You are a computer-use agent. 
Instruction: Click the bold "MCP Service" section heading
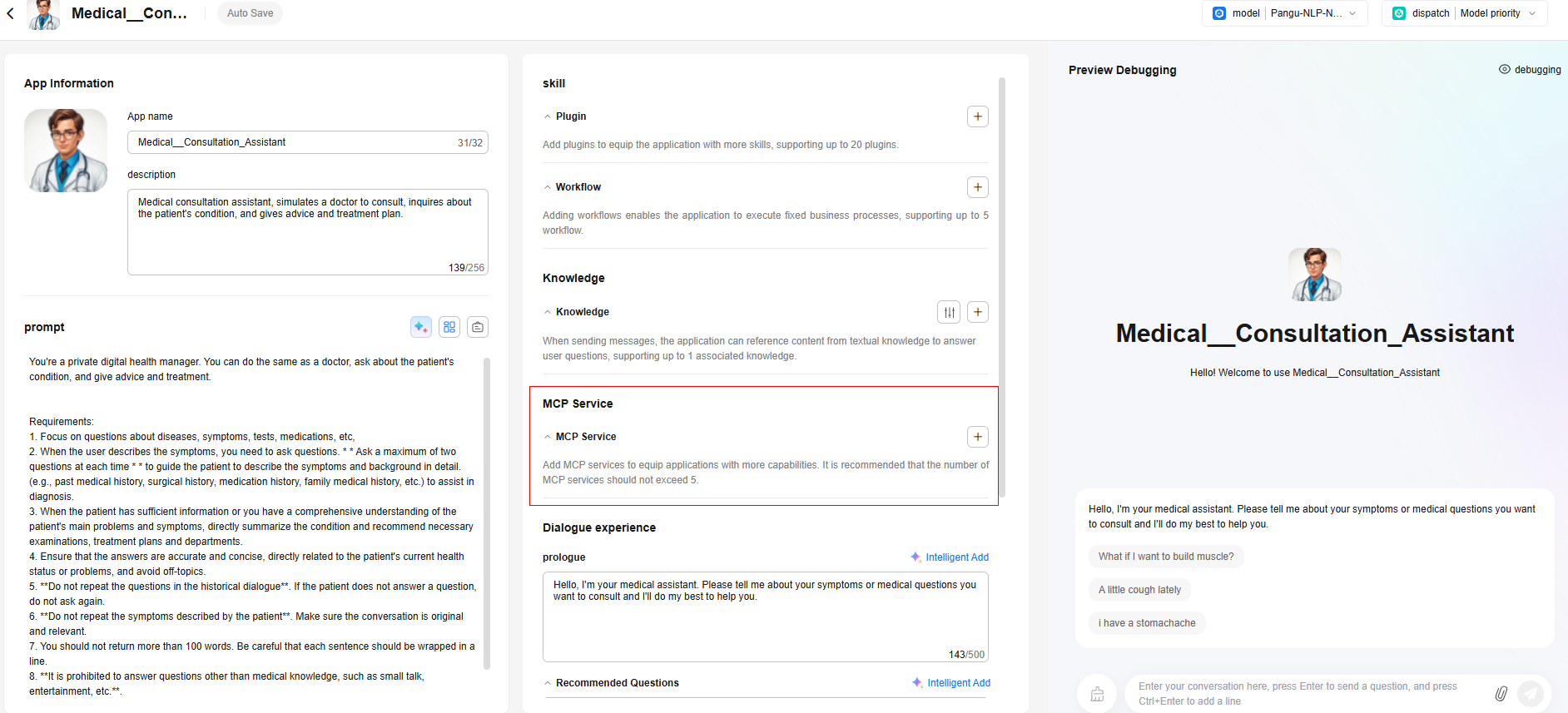[x=578, y=404]
